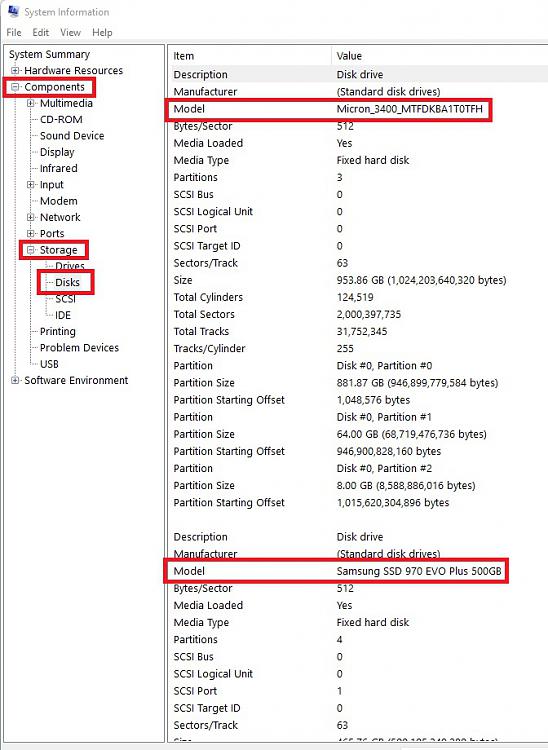Select Modem tree item

click(x=59, y=201)
